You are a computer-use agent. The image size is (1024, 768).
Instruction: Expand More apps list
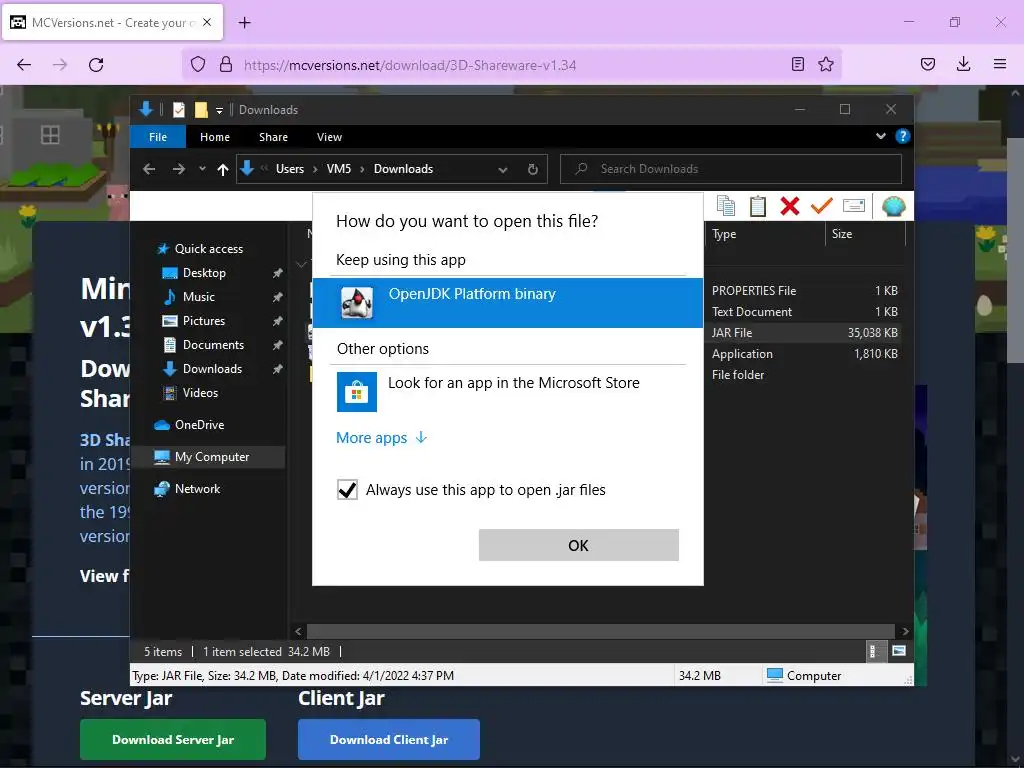click(x=381, y=438)
